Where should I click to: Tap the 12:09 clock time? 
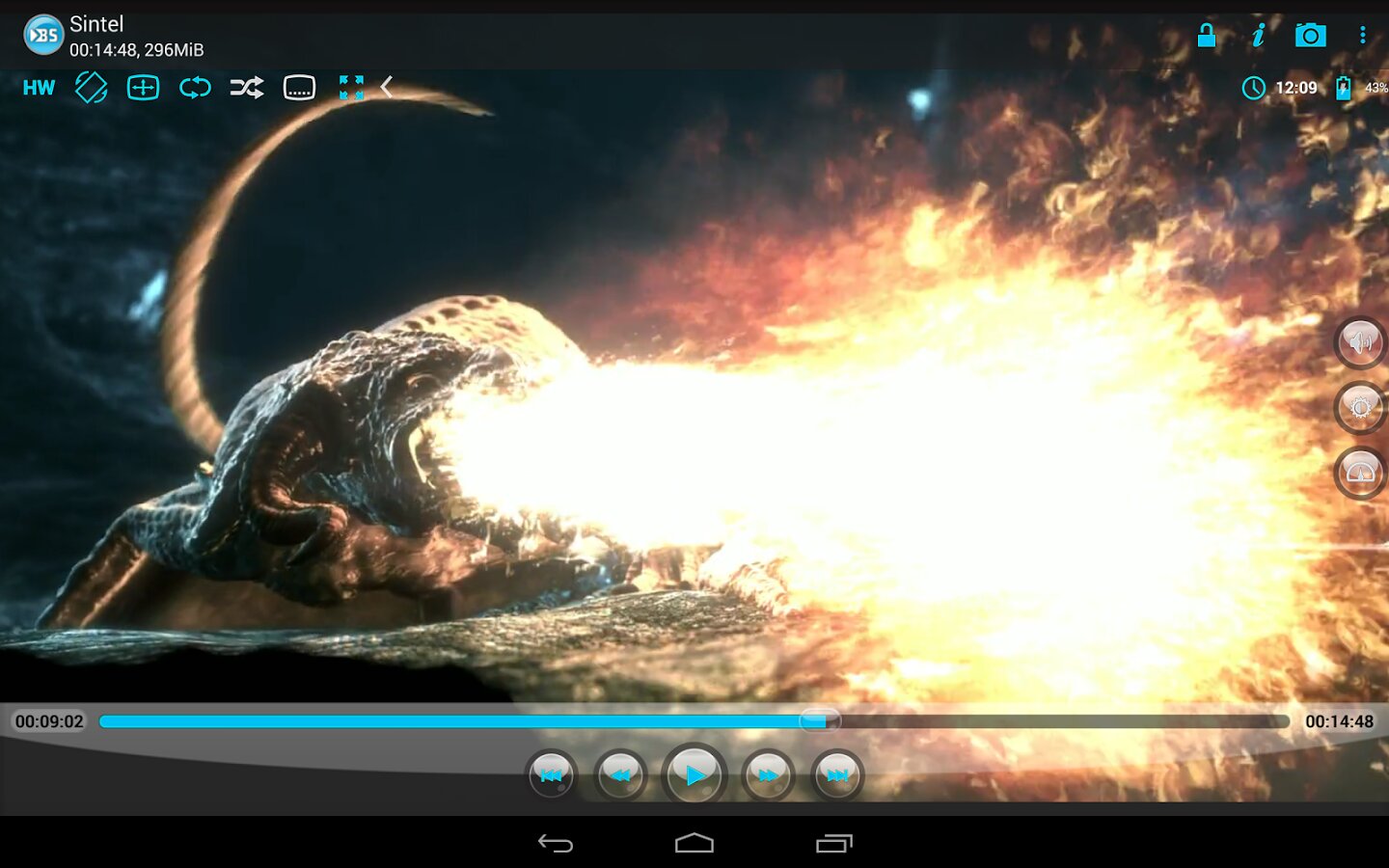pyautogui.click(x=1296, y=88)
